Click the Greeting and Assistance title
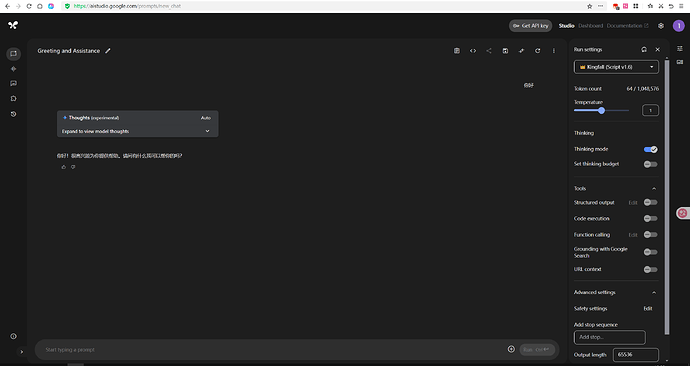Screen dimensions: 690x366 coord(69,51)
